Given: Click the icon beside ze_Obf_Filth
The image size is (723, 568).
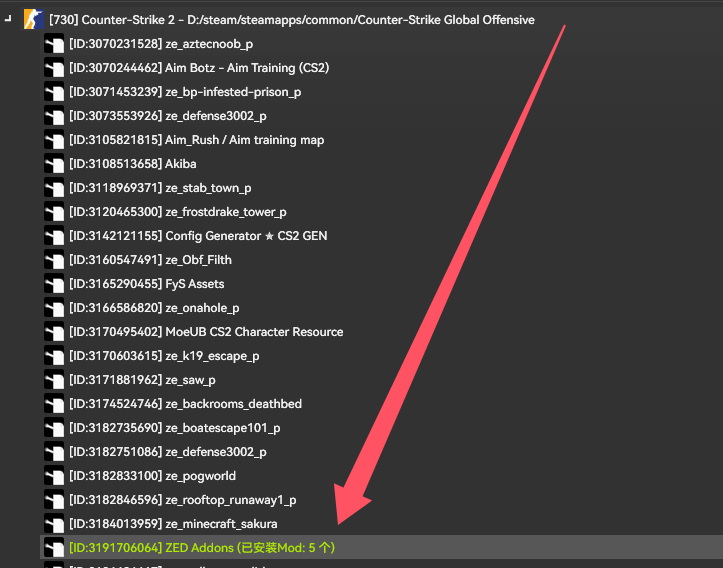Looking at the screenshot, I should coord(54,260).
